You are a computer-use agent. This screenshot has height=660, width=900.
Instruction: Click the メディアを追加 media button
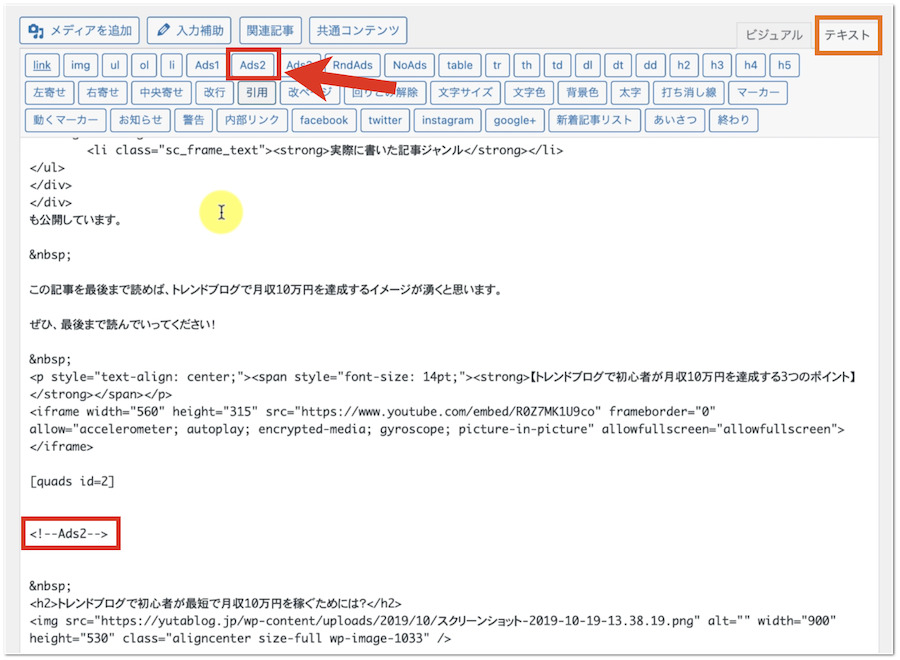click(80, 30)
